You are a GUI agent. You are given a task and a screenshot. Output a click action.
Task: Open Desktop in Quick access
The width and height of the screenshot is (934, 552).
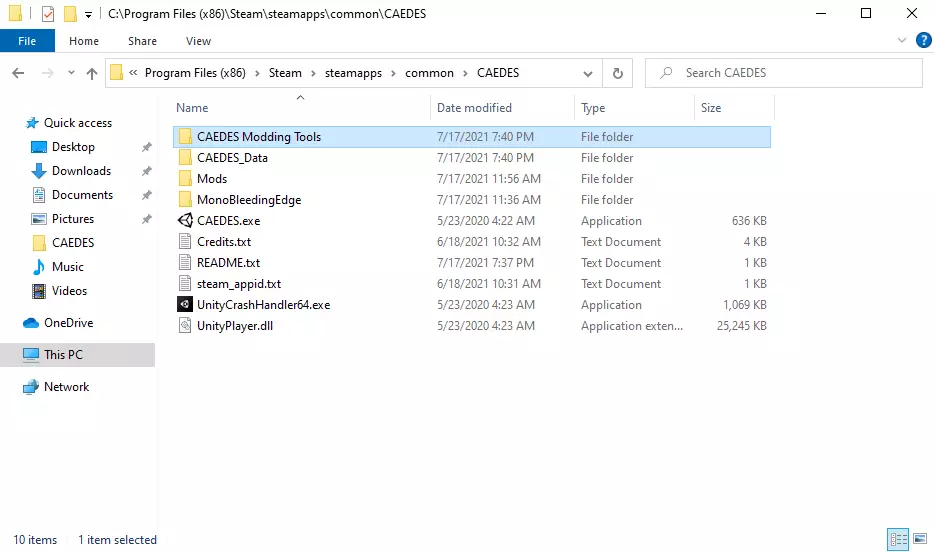(73, 147)
